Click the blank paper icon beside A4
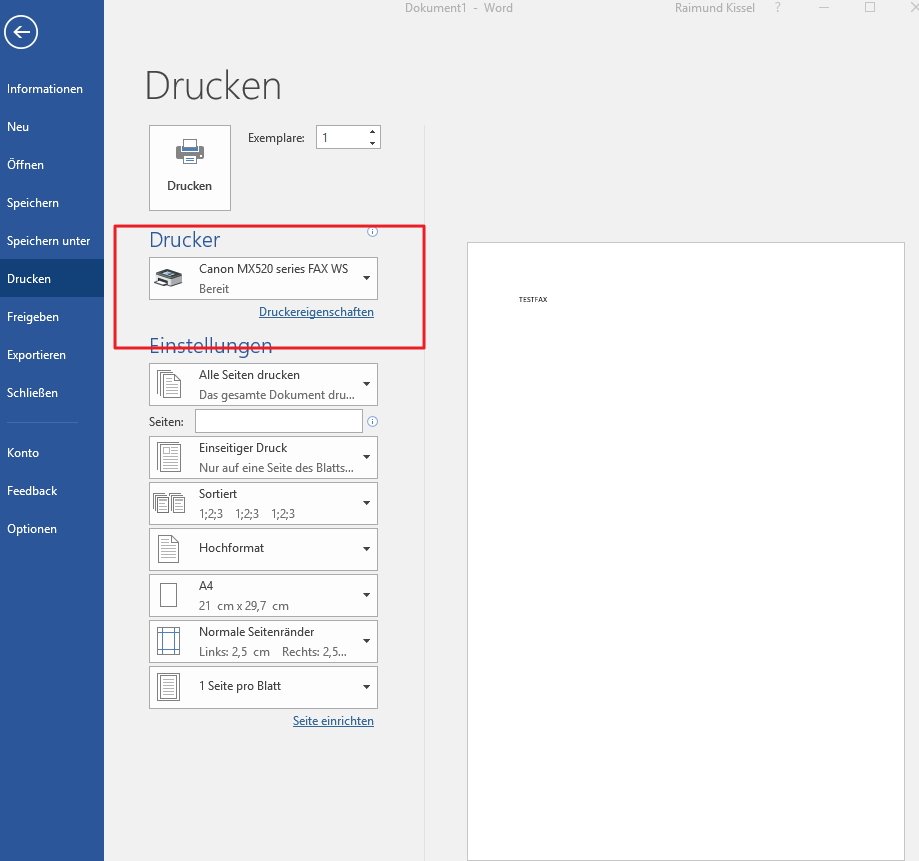919x861 pixels. (169, 595)
